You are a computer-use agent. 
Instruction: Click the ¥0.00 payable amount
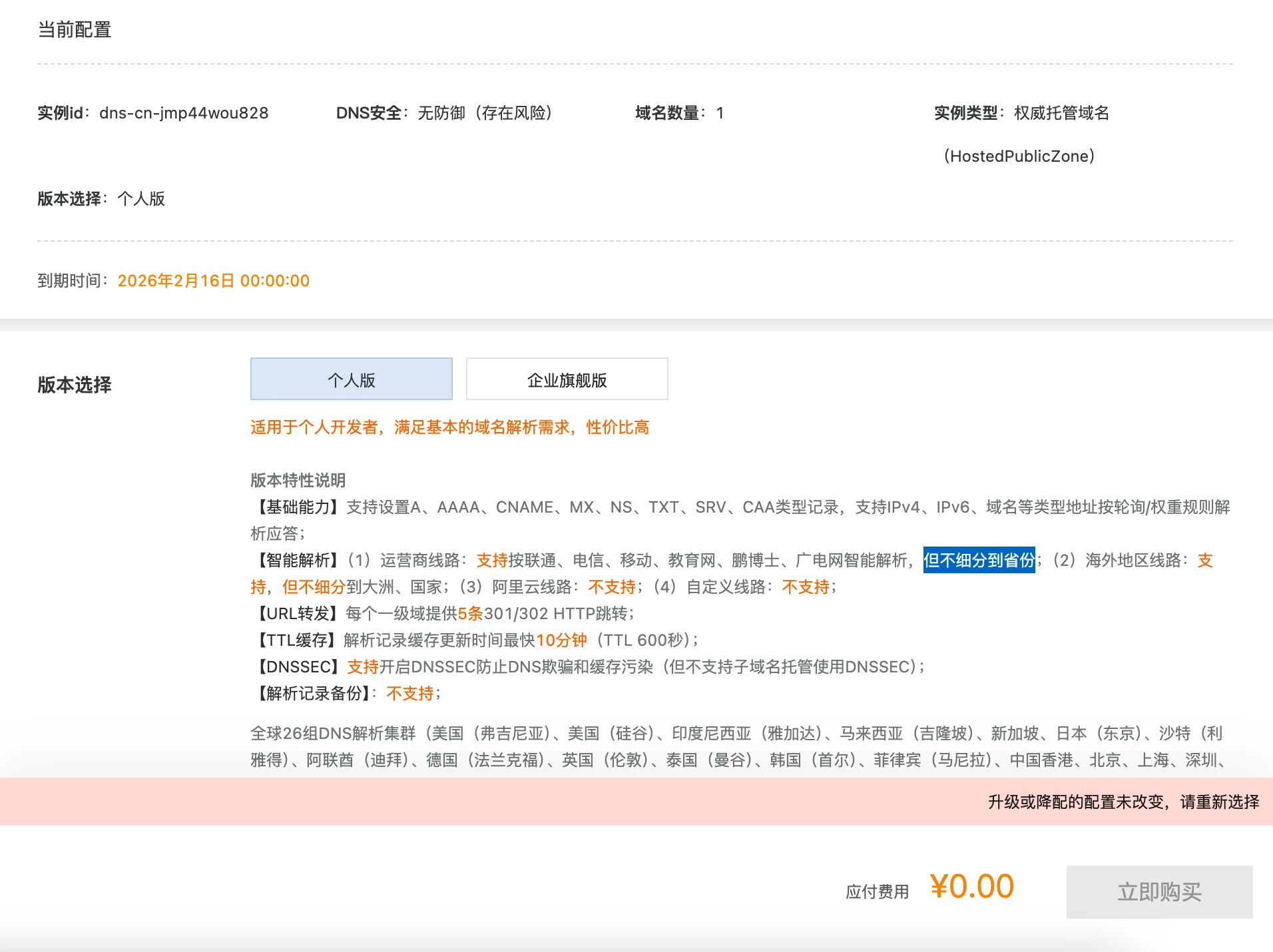click(x=971, y=887)
